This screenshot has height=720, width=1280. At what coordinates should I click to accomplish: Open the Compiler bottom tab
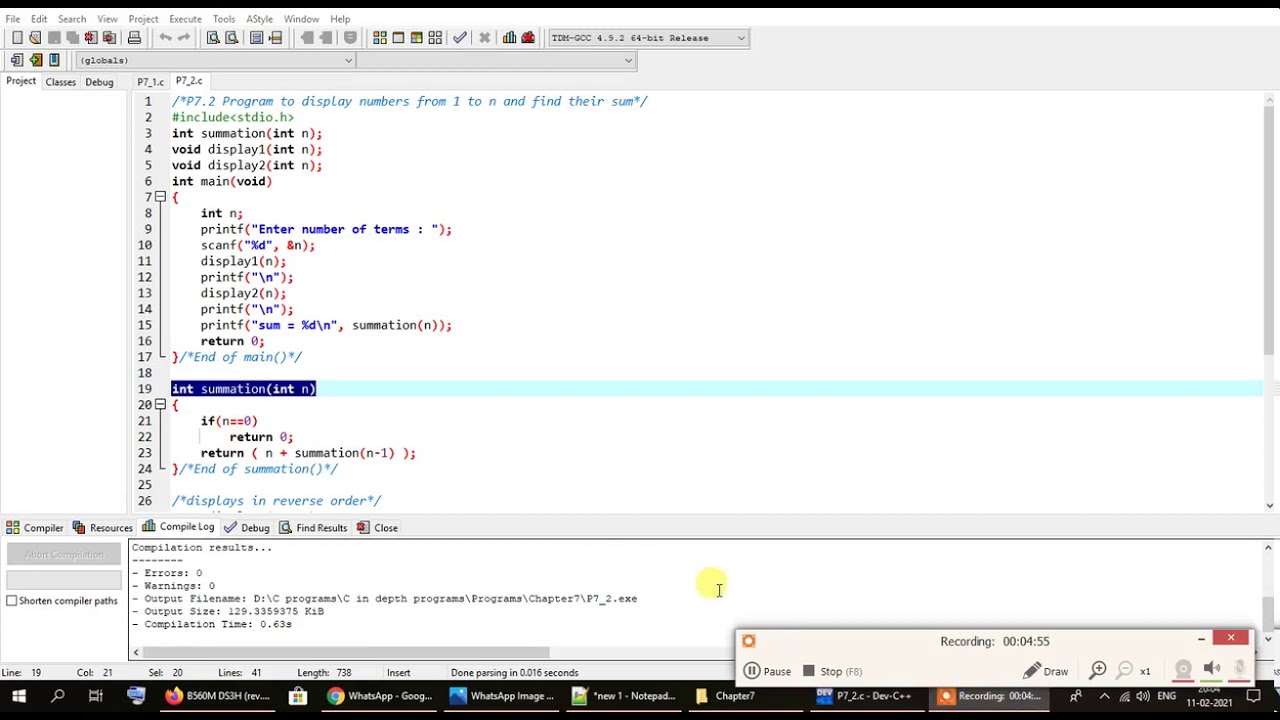[36, 528]
